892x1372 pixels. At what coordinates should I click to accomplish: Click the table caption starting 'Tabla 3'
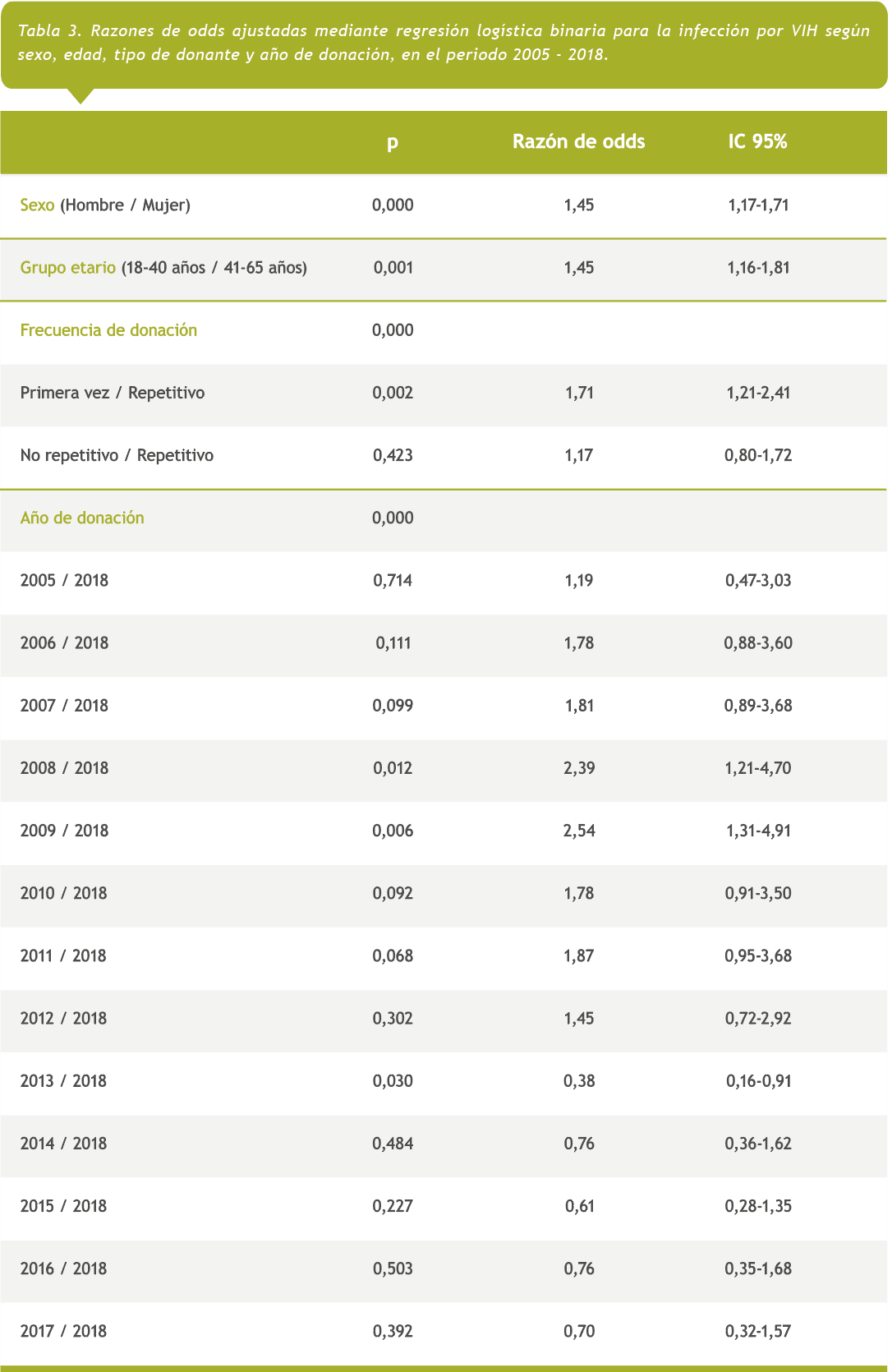444,43
